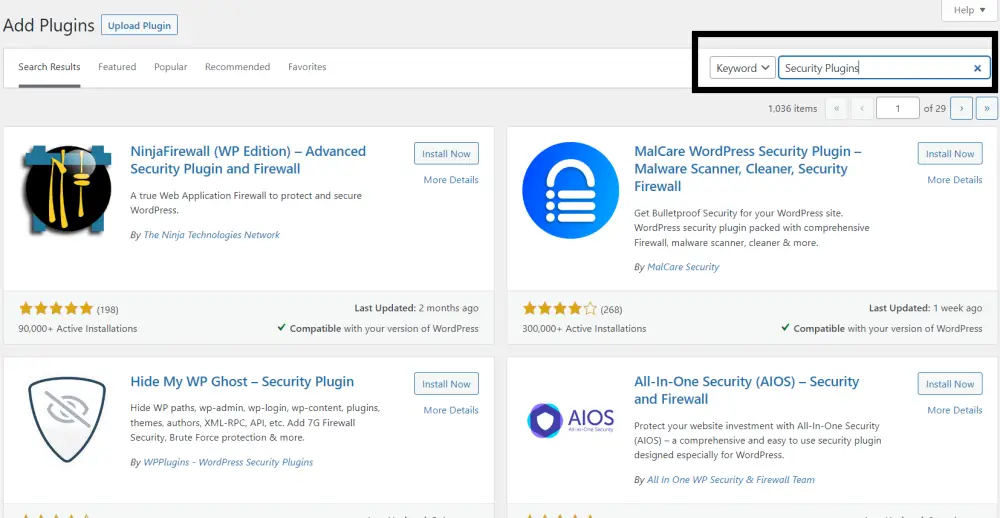Clear the plugin search field with the X icon

click(x=977, y=68)
